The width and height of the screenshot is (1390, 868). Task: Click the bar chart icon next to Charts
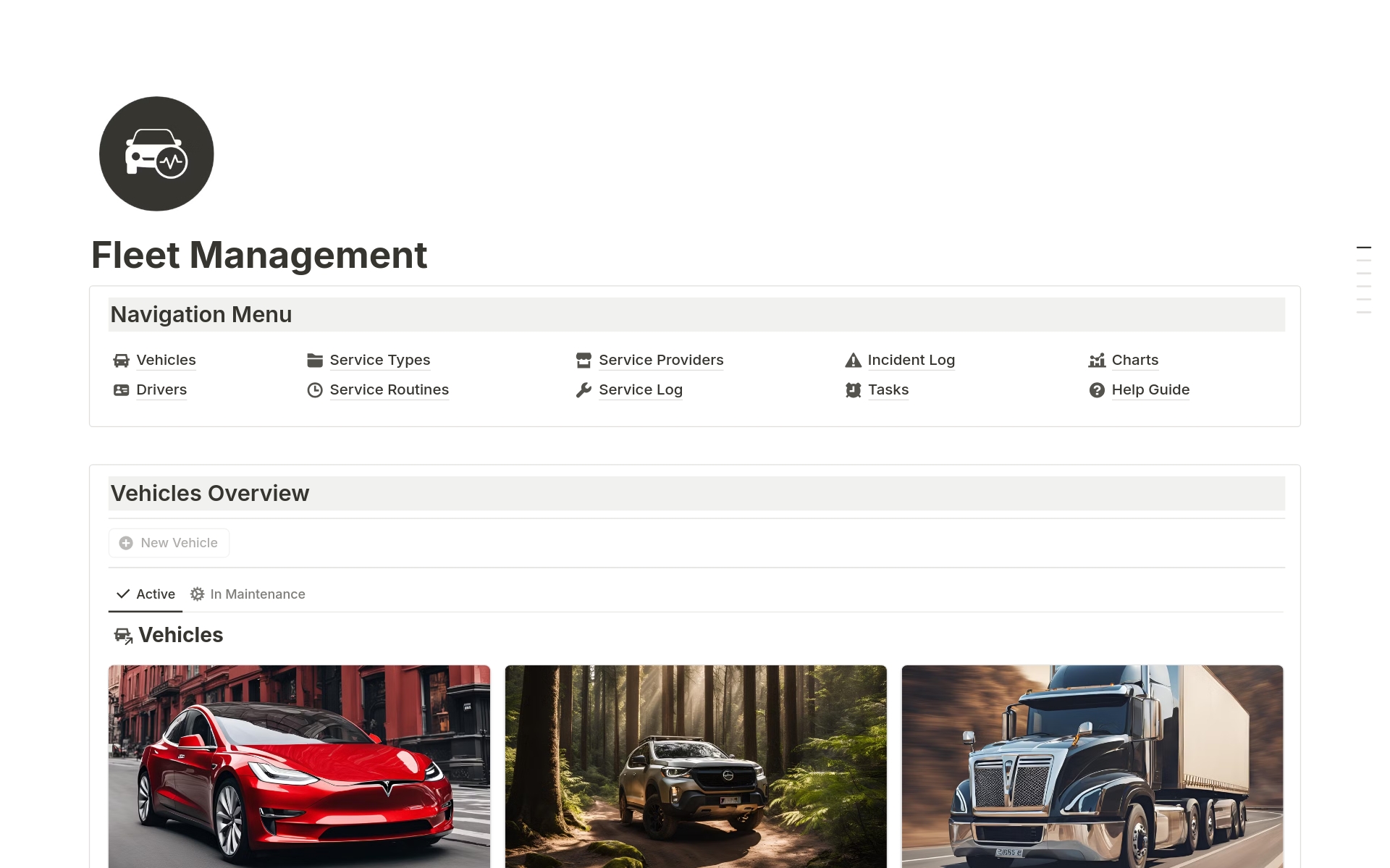pyautogui.click(x=1097, y=360)
